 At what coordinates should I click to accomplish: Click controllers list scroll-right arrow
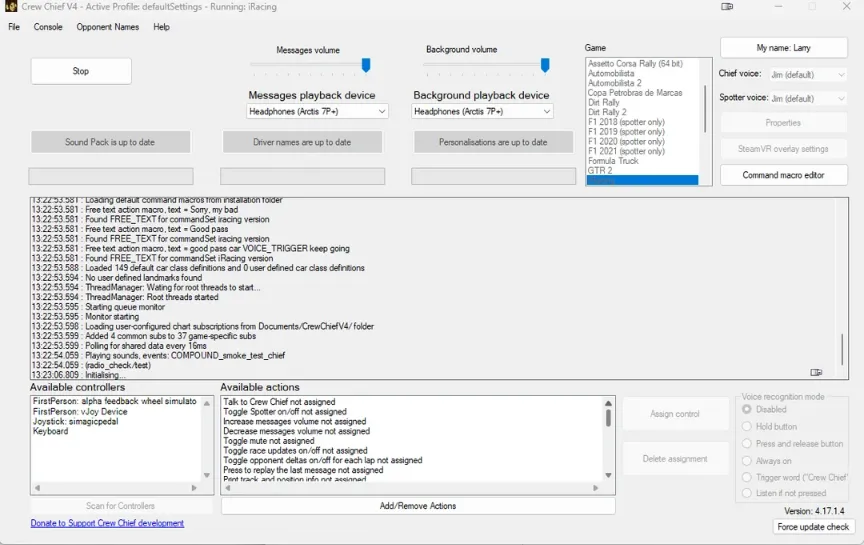(x=194, y=488)
